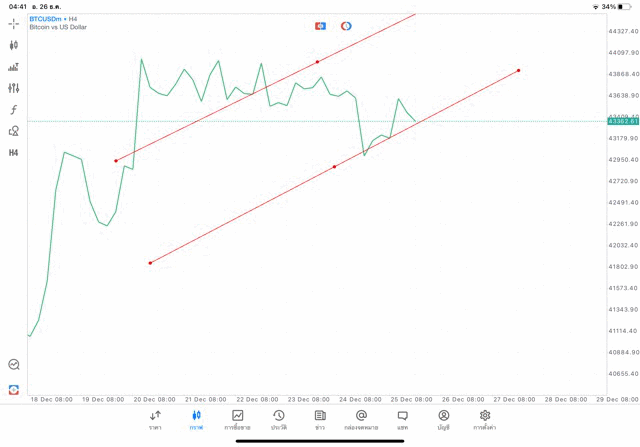The width and height of the screenshot is (640, 447).
Task: Tap the blue camera icon above chart
Action: 320,26
